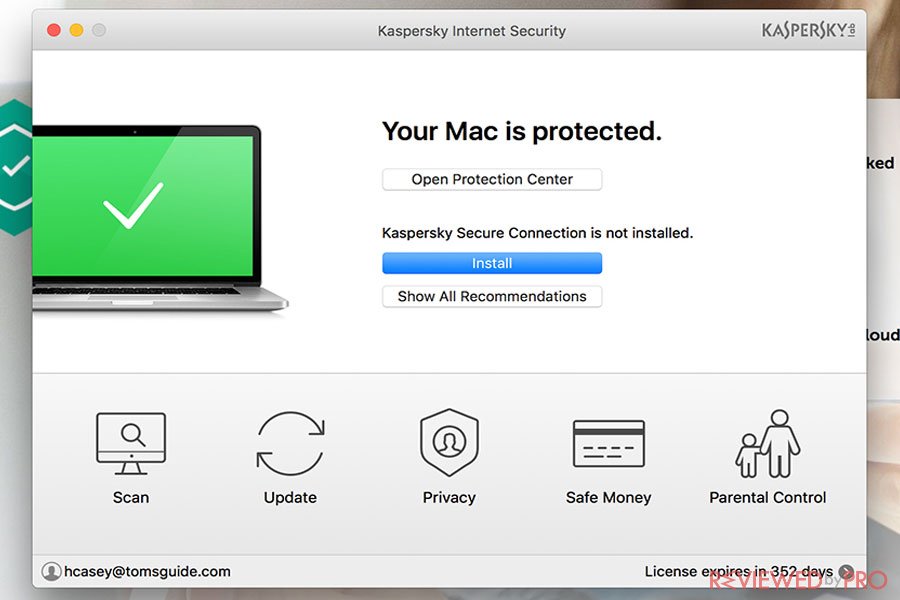Show All Recommendations

click(x=492, y=296)
